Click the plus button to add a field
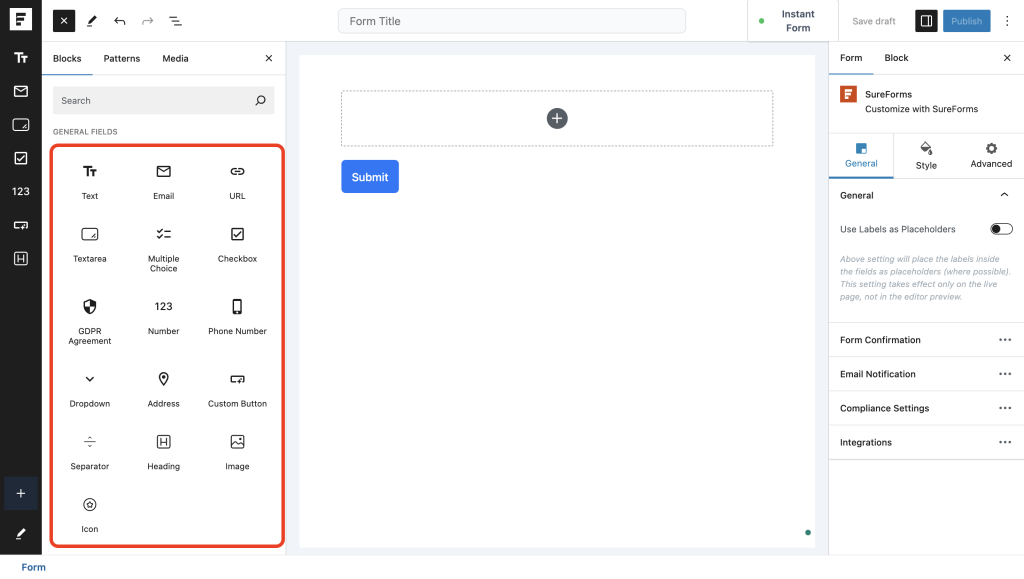This screenshot has height=579, width=1024. pyautogui.click(x=557, y=118)
